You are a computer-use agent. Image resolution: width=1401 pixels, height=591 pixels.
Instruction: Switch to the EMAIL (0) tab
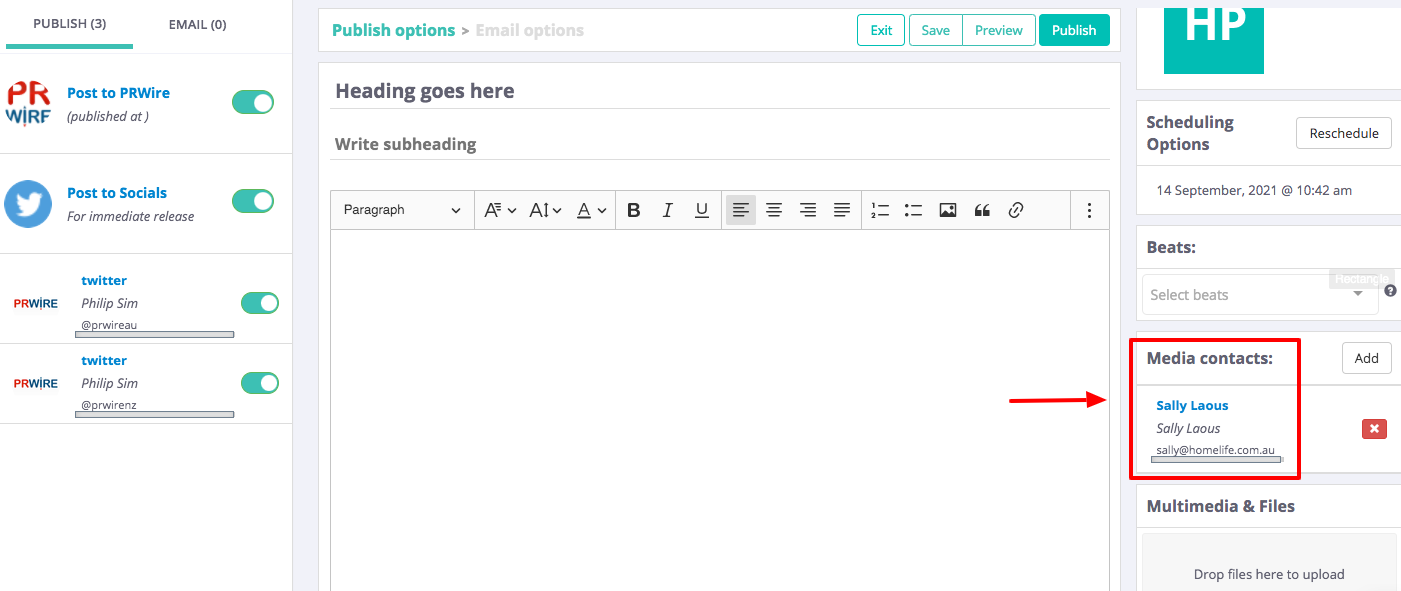[197, 24]
